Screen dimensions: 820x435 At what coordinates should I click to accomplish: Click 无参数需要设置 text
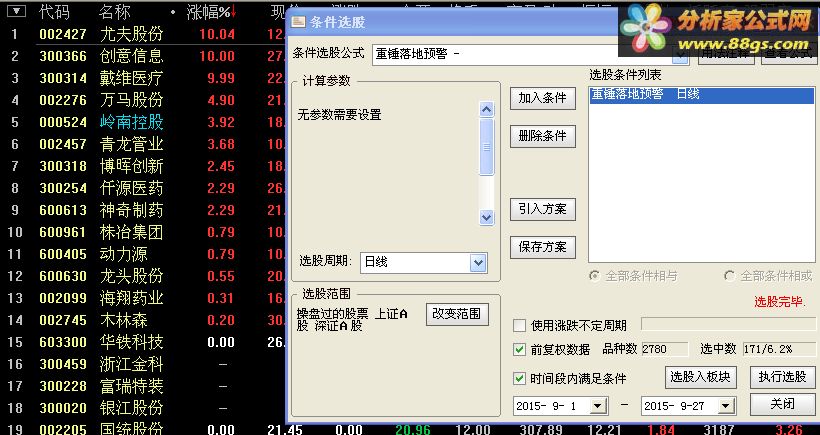(x=339, y=115)
